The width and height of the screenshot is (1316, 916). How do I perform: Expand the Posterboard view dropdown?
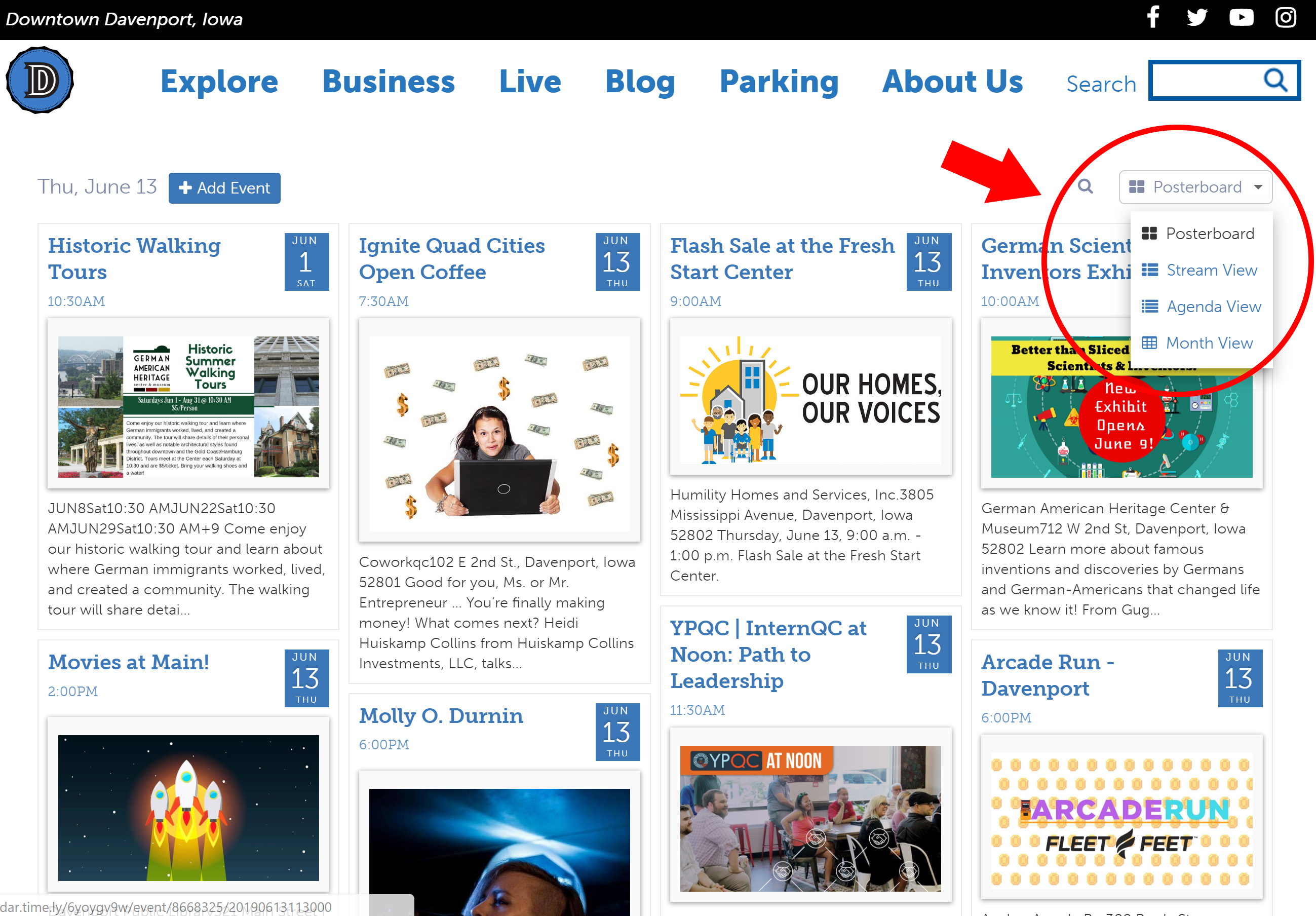point(1195,187)
